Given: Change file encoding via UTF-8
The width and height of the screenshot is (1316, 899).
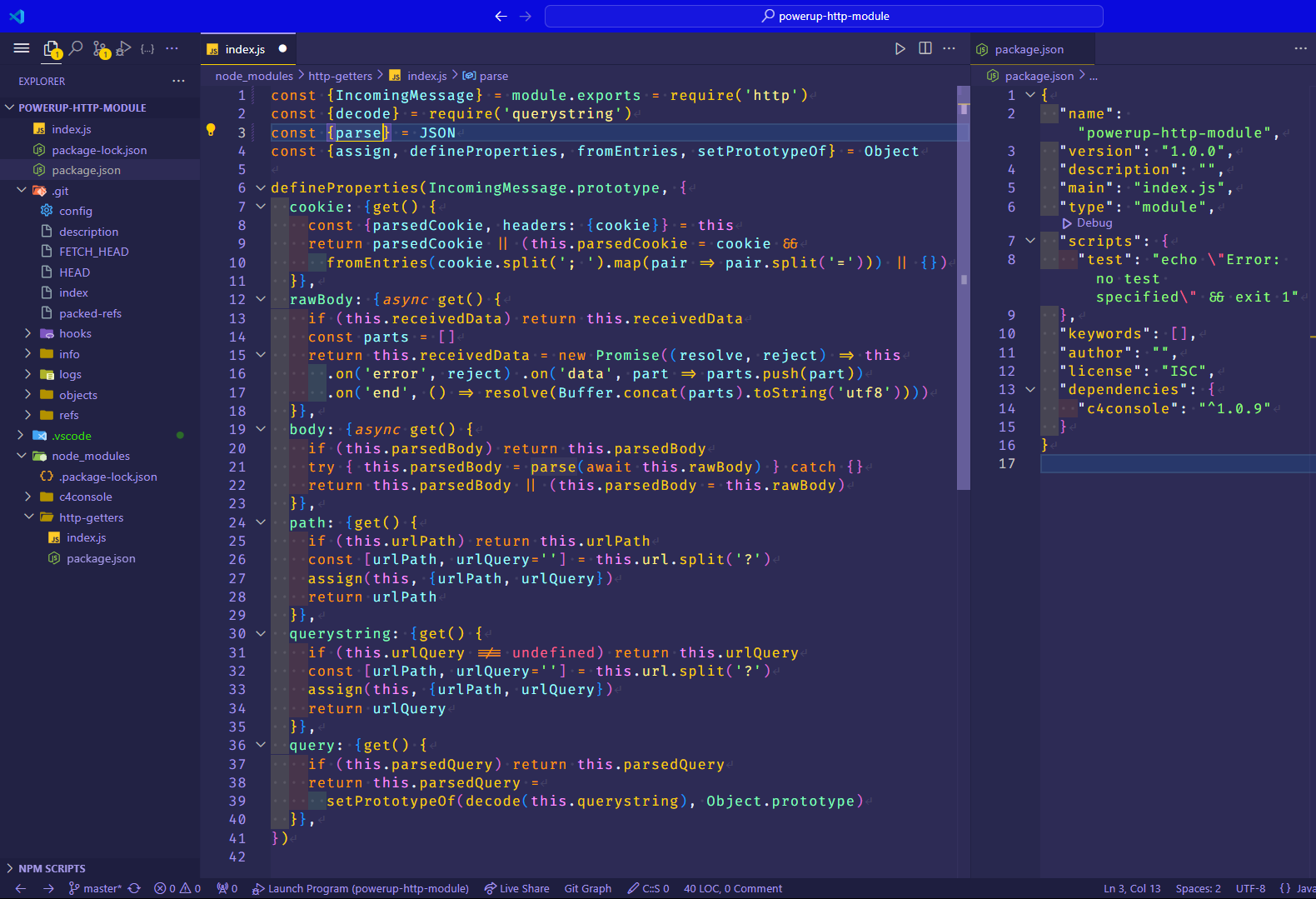Looking at the screenshot, I should (x=1250, y=888).
